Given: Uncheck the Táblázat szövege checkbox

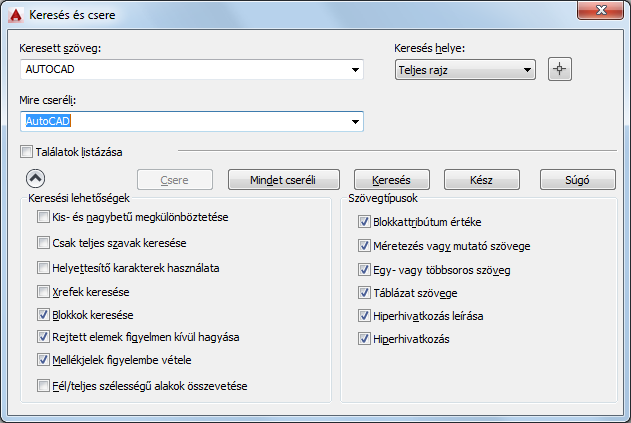Looking at the screenshot, I should click(x=364, y=293).
